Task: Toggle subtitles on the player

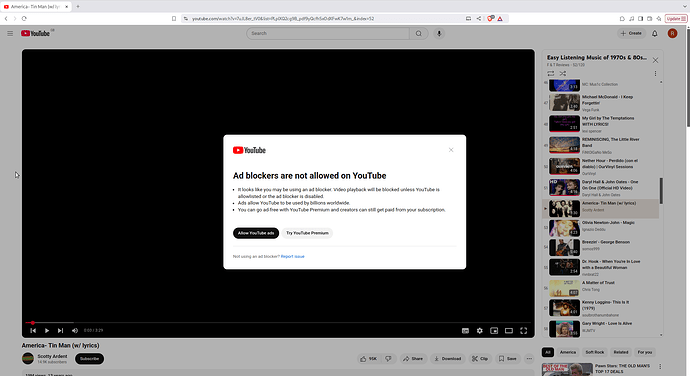Action: click(465, 331)
